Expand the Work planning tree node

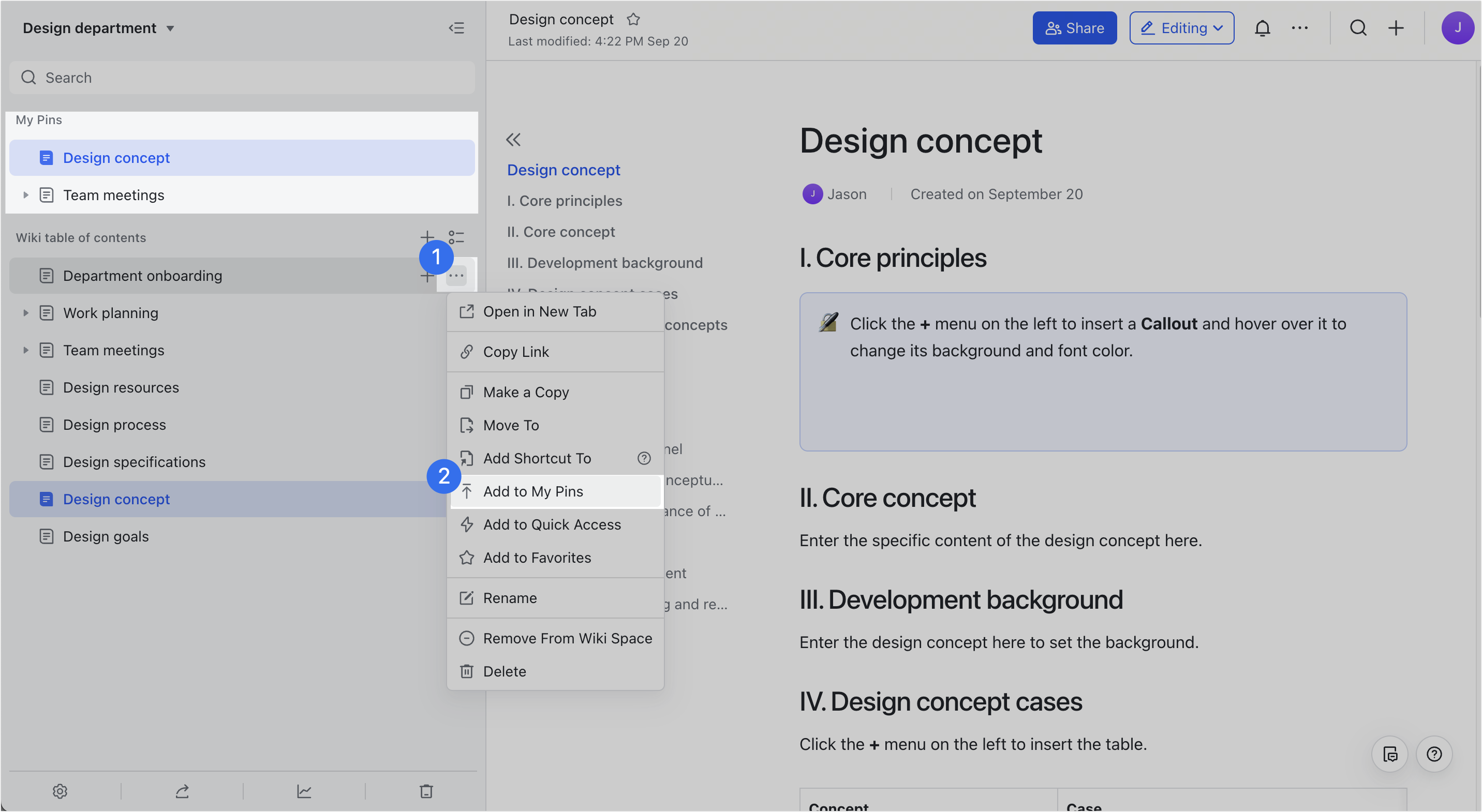pyautogui.click(x=25, y=313)
